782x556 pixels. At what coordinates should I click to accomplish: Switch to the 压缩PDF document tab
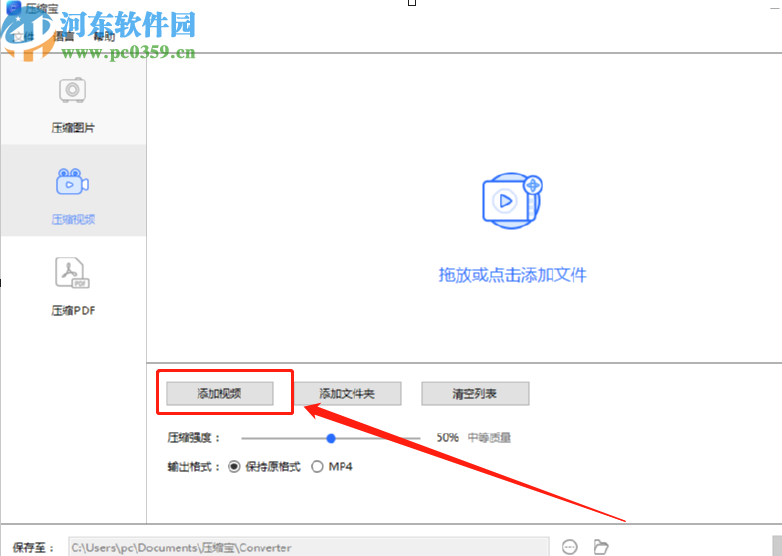click(x=73, y=286)
